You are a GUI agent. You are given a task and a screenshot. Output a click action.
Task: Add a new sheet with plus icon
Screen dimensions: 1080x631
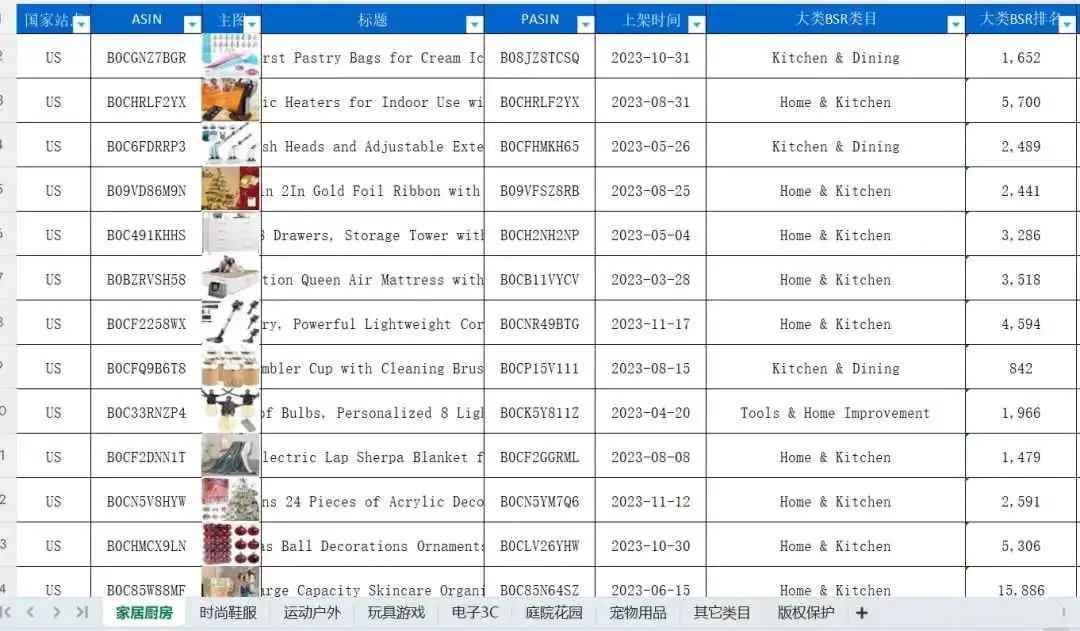(862, 612)
